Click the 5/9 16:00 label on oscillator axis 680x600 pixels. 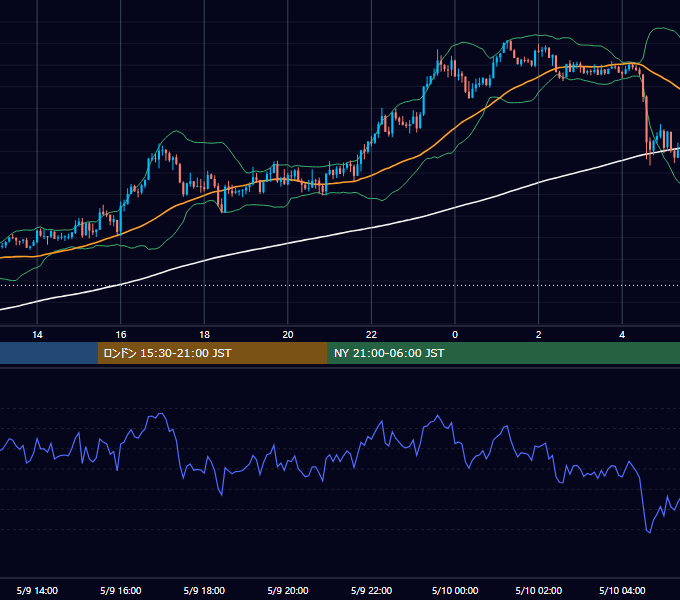tap(121, 590)
